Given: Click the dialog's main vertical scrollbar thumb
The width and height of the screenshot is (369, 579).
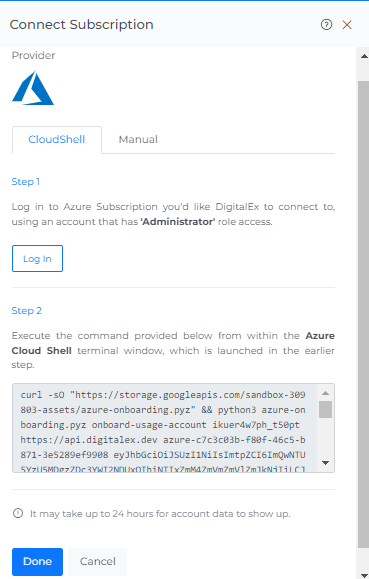Looking at the screenshot, I should click(x=364, y=314).
